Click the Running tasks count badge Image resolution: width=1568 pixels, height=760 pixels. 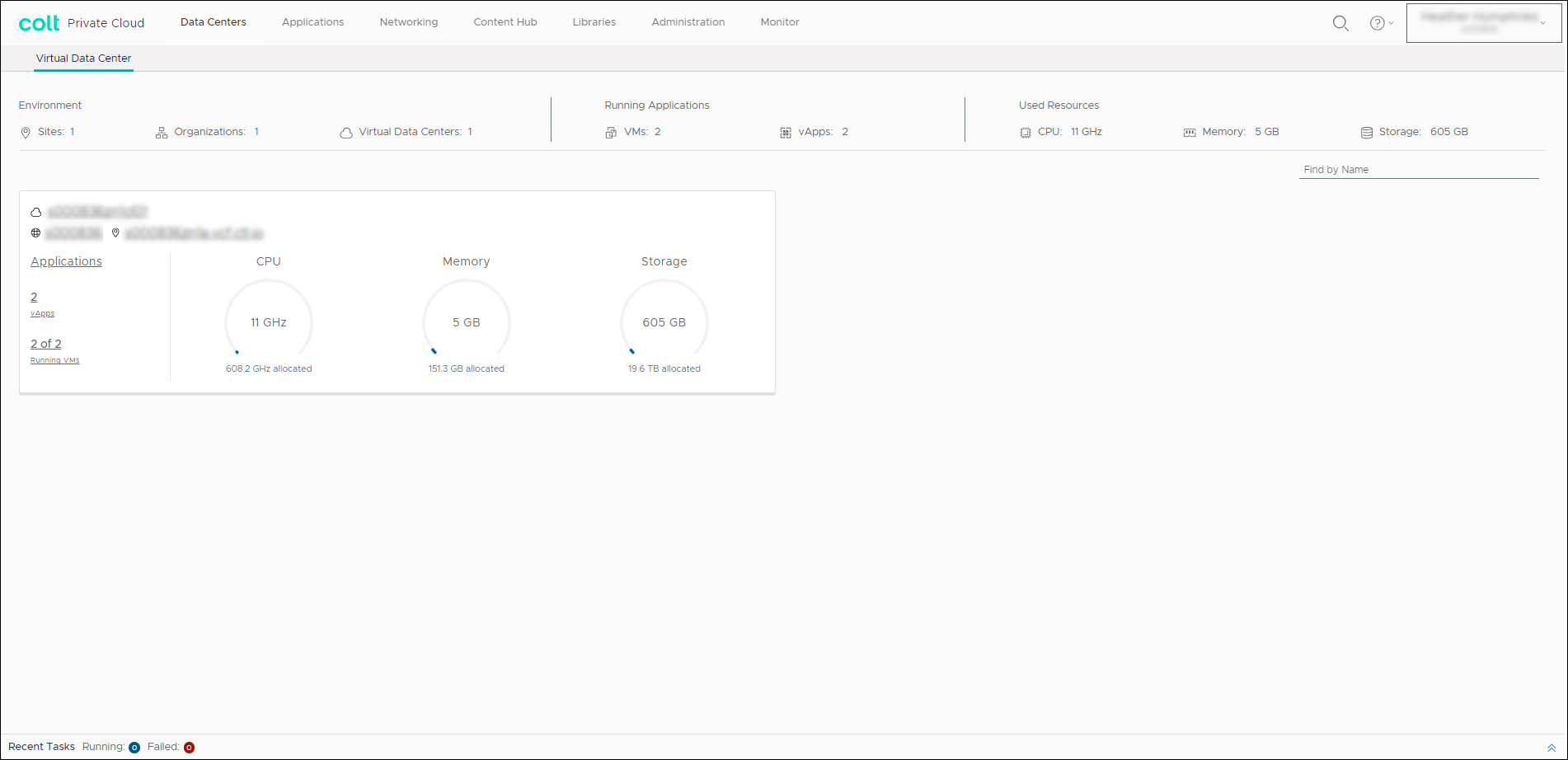(x=134, y=748)
